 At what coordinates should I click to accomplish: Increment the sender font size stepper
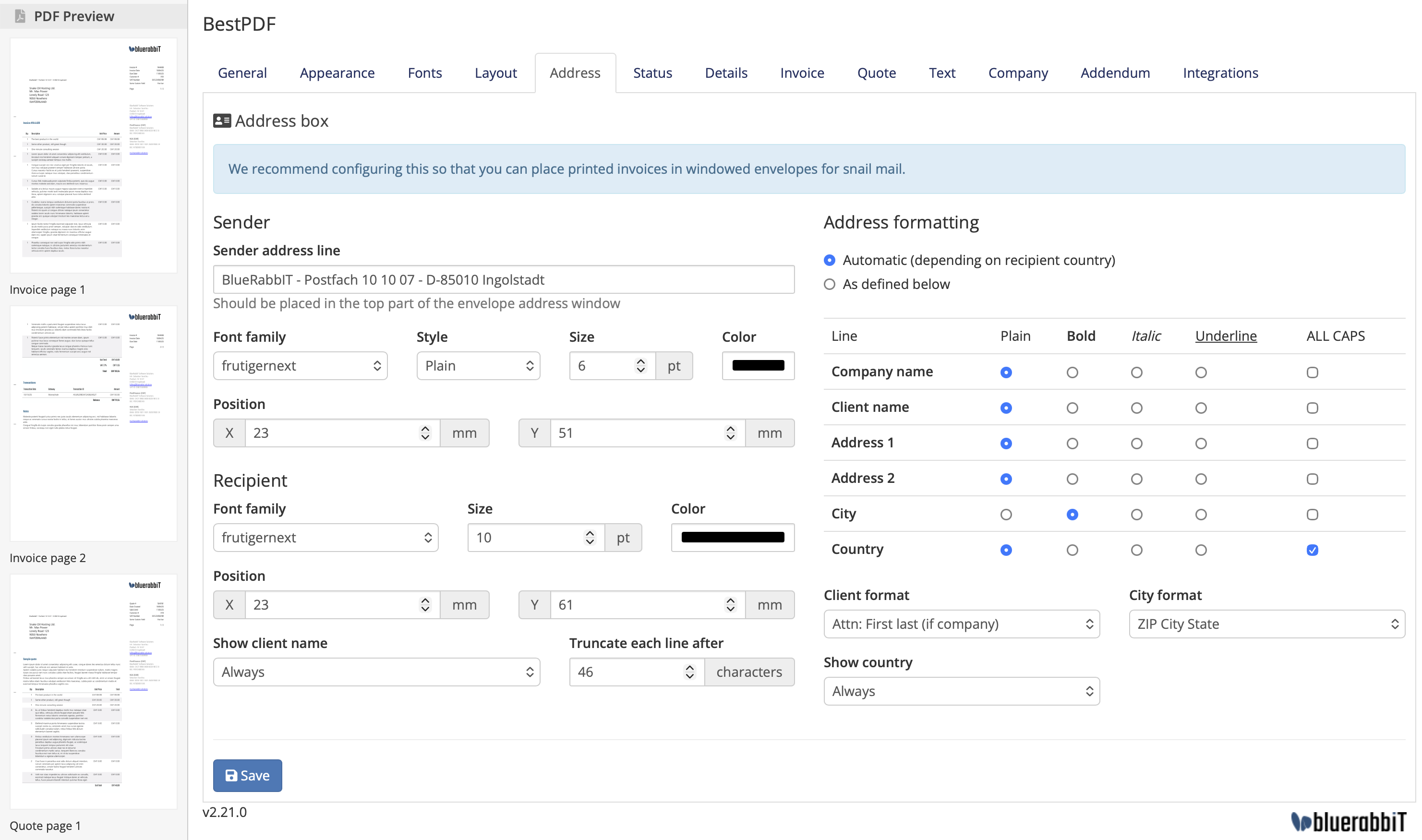[x=640, y=361]
